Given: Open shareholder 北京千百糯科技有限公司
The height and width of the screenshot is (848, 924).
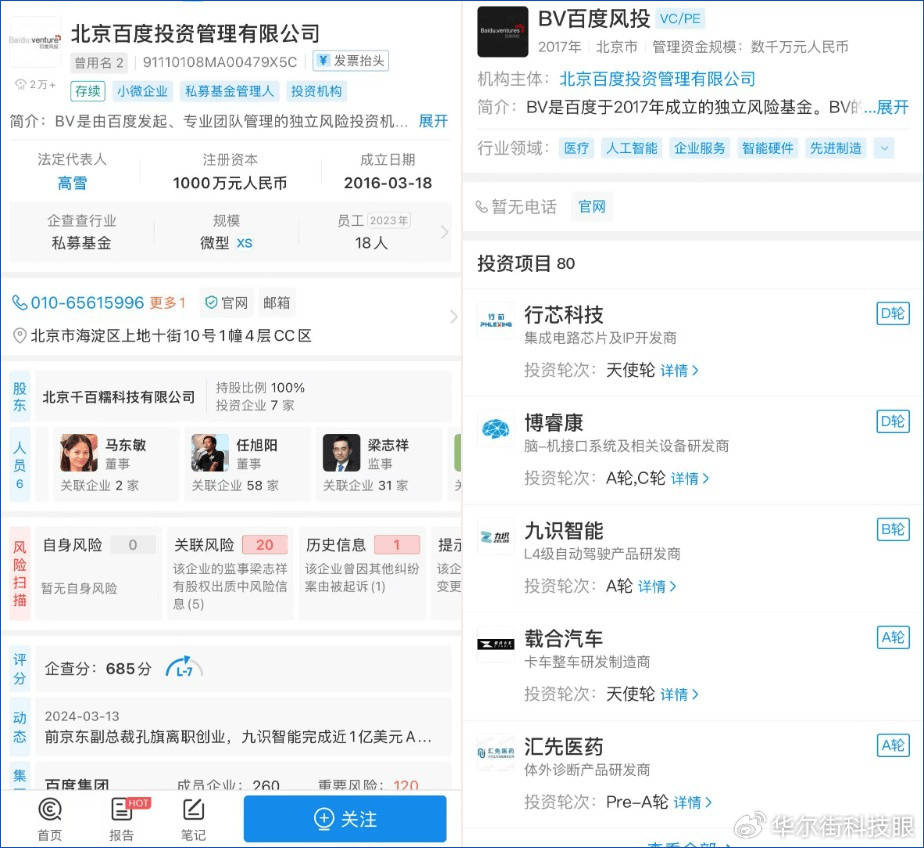Looking at the screenshot, I should [x=118, y=397].
